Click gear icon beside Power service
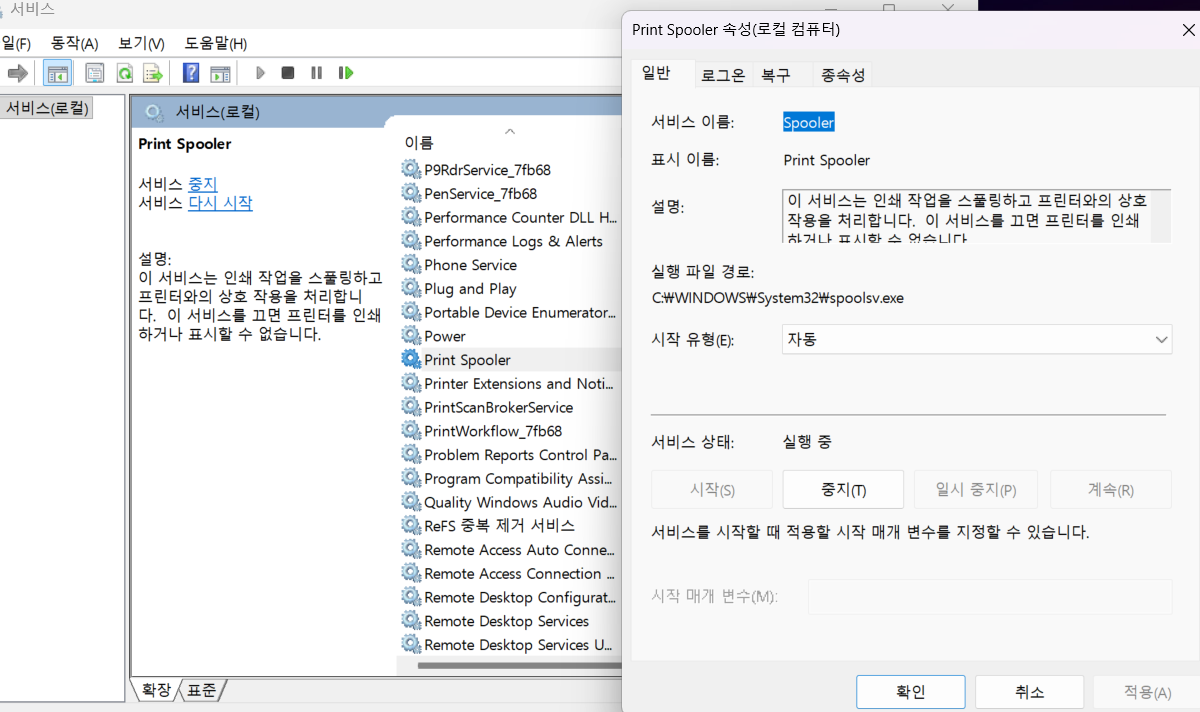1200x712 pixels. [411, 336]
